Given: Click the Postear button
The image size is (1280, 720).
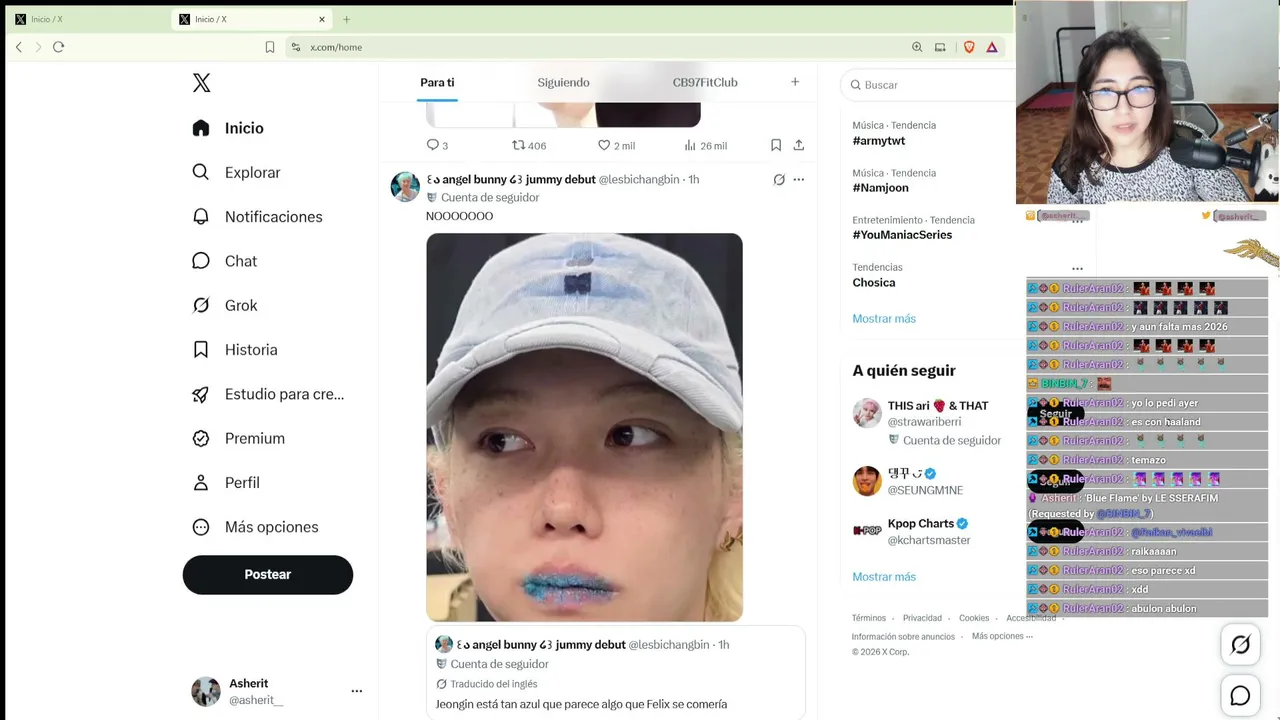Looking at the screenshot, I should pyautogui.click(x=268, y=575).
